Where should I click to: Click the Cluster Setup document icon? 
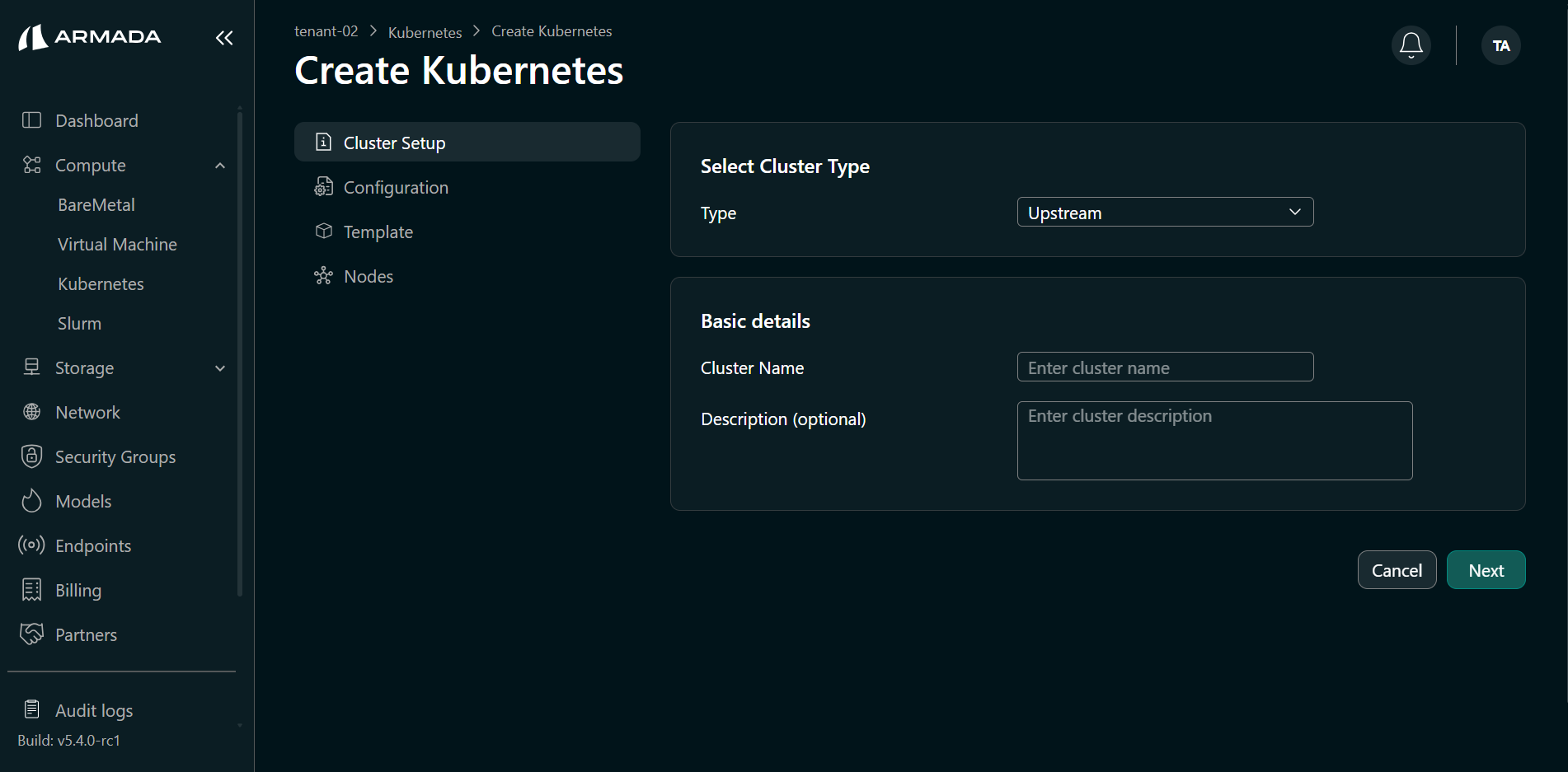[x=324, y=143]
